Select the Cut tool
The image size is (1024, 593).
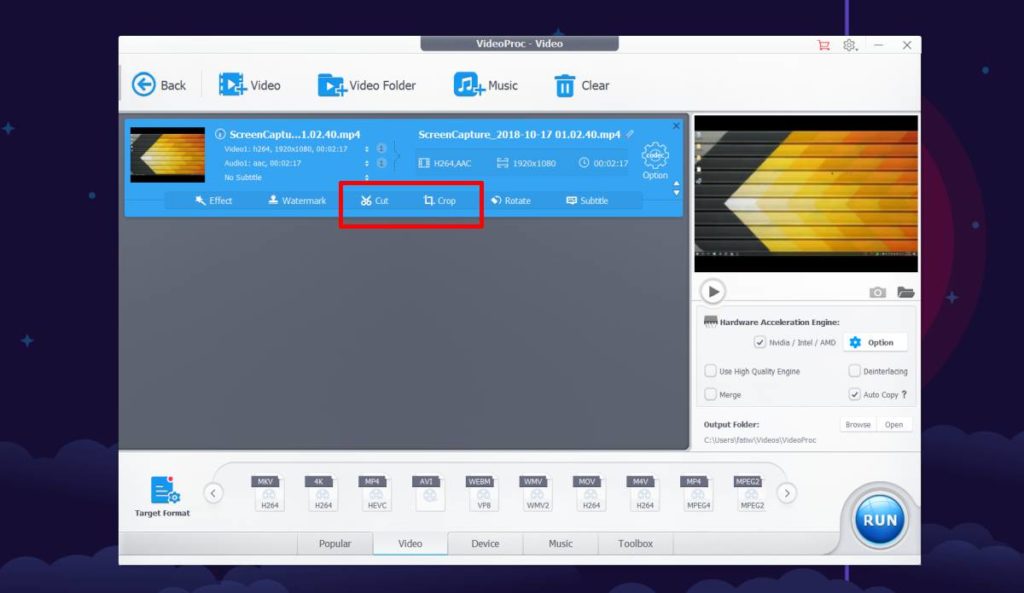coord(374,201)
